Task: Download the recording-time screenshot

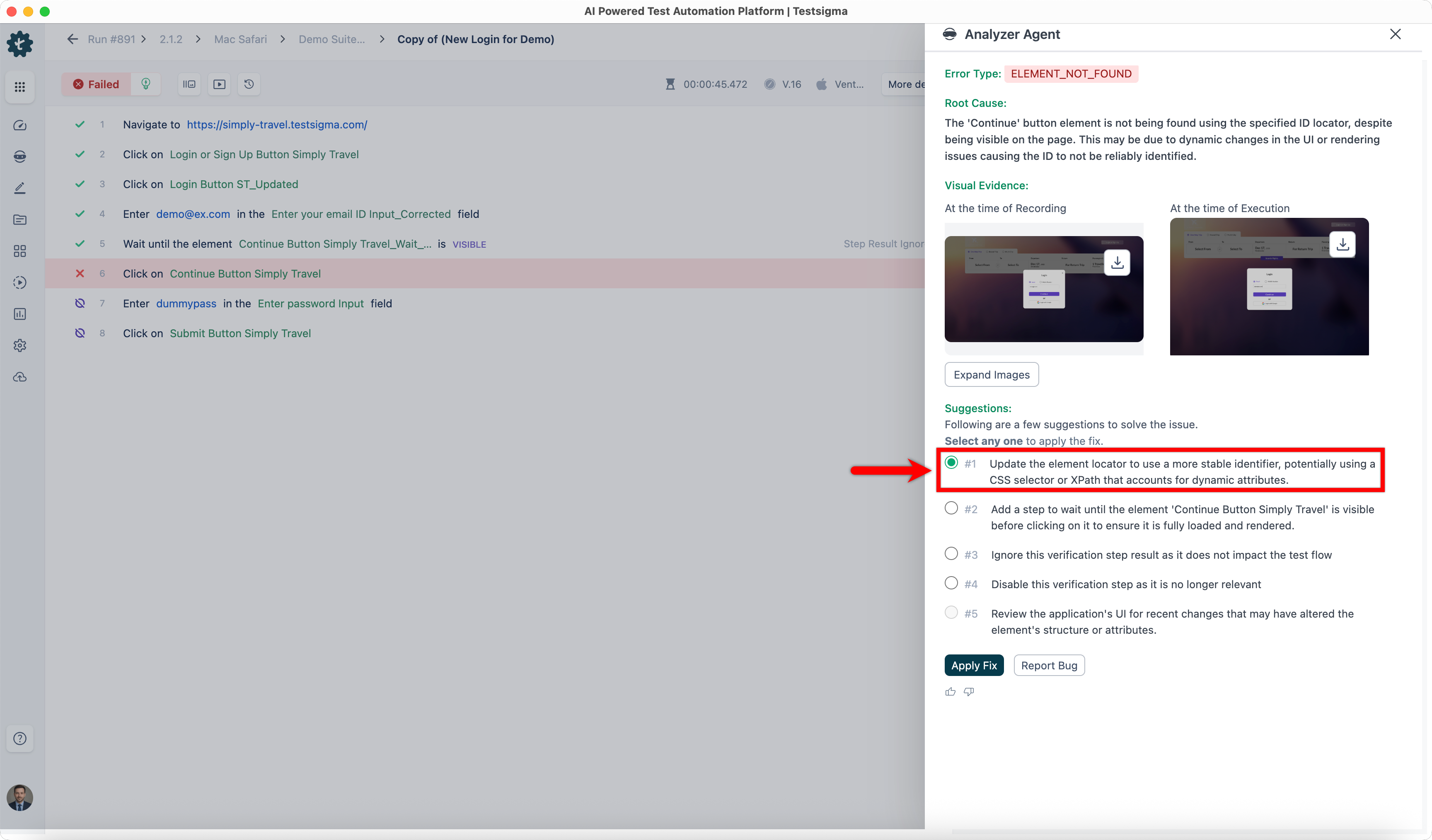Action: tap(1117, 262)
